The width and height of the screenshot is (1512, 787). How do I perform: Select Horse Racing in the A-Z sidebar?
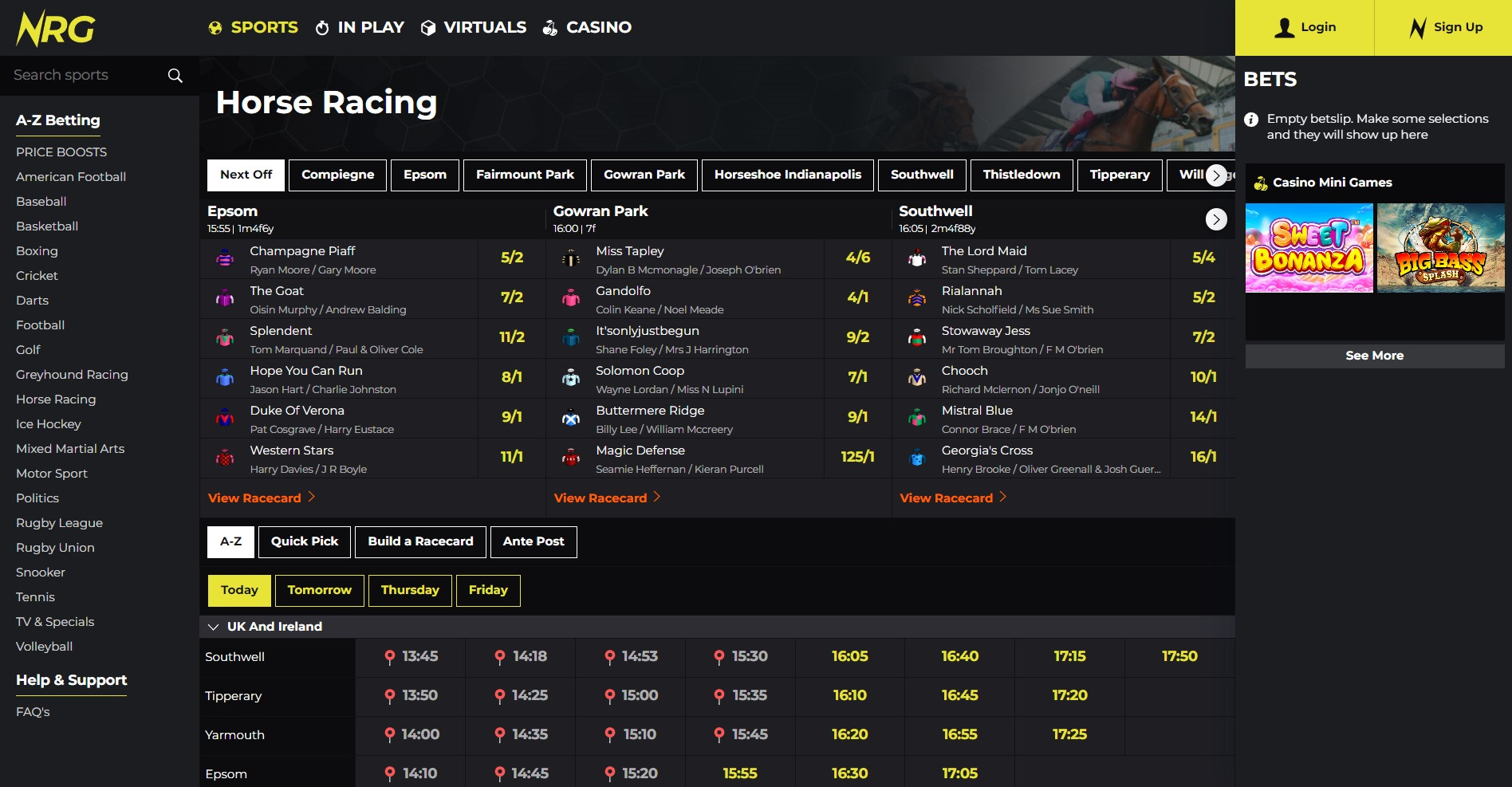pyautogui.click(x=55, y=399)
